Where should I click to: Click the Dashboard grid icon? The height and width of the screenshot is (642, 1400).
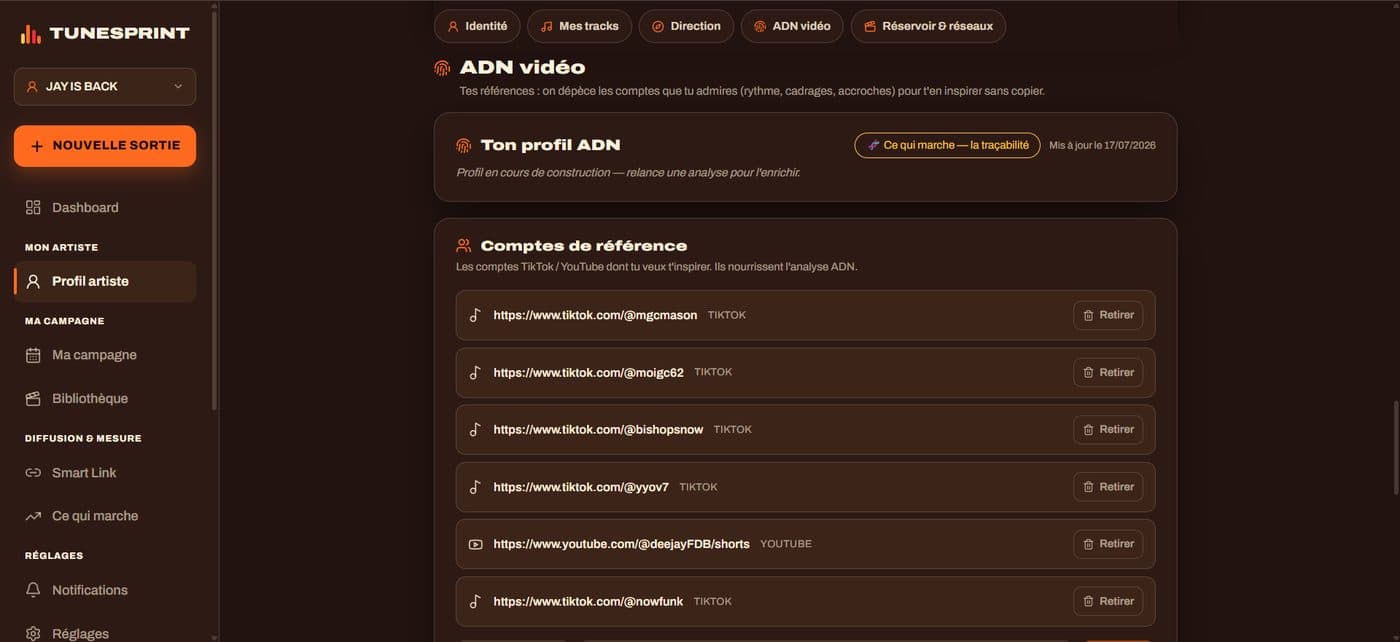33,208
